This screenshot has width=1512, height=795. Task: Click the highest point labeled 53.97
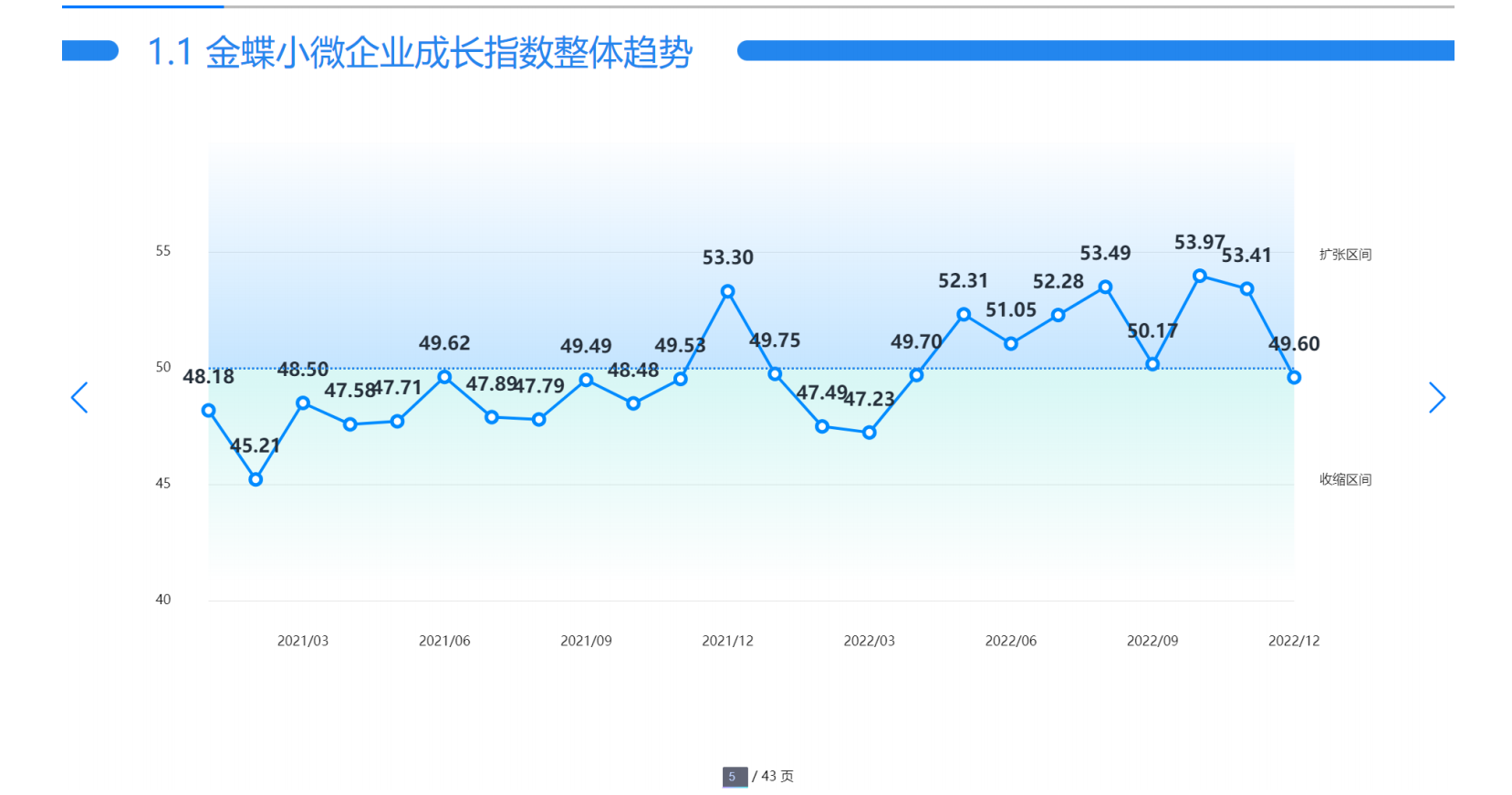(1200, 276)
